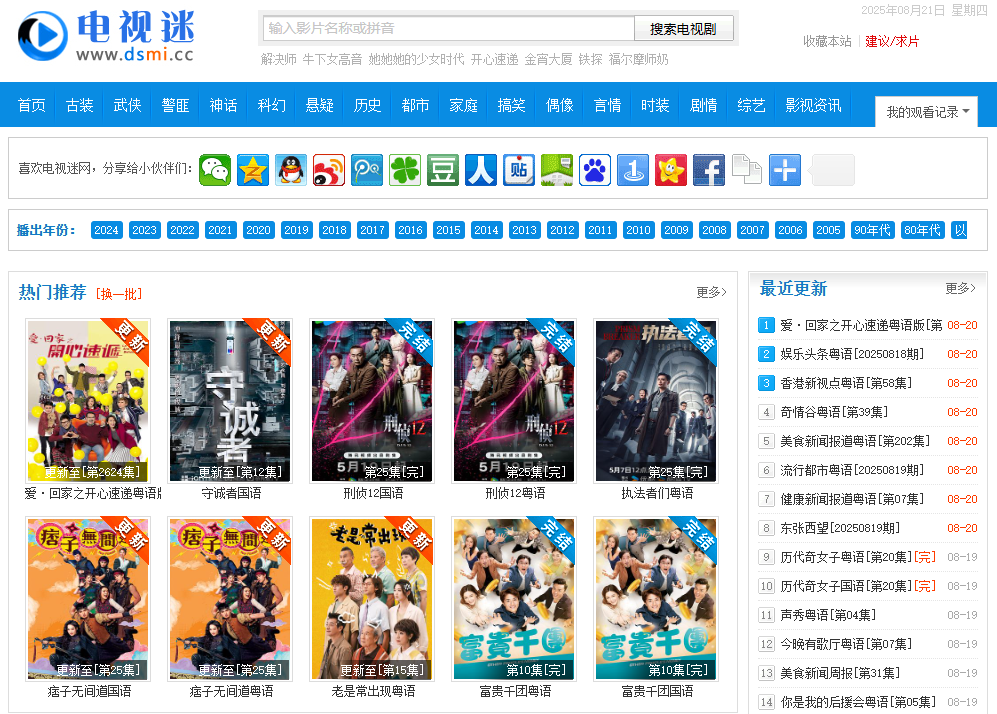Screen dimensions: 997x714
Task: Open 富贵千团粤语 poster thumbnail
Action: [x=514, y=599]
